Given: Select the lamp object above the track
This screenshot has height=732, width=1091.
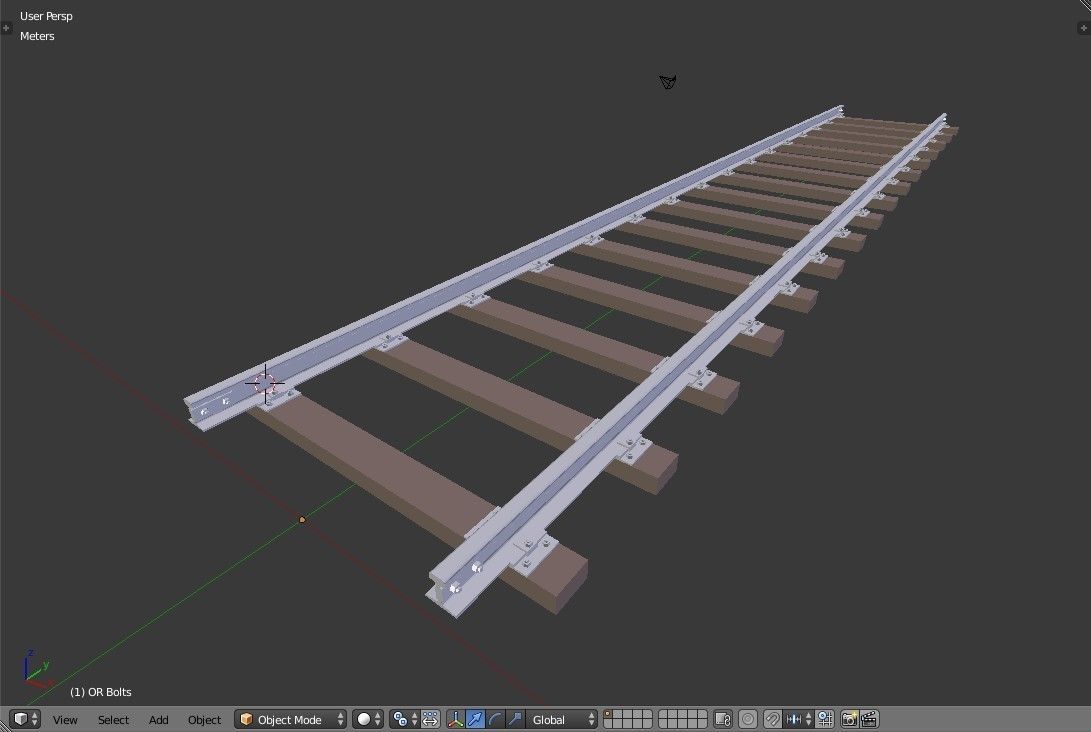Looking at the screenshot, I should point(668,83).
